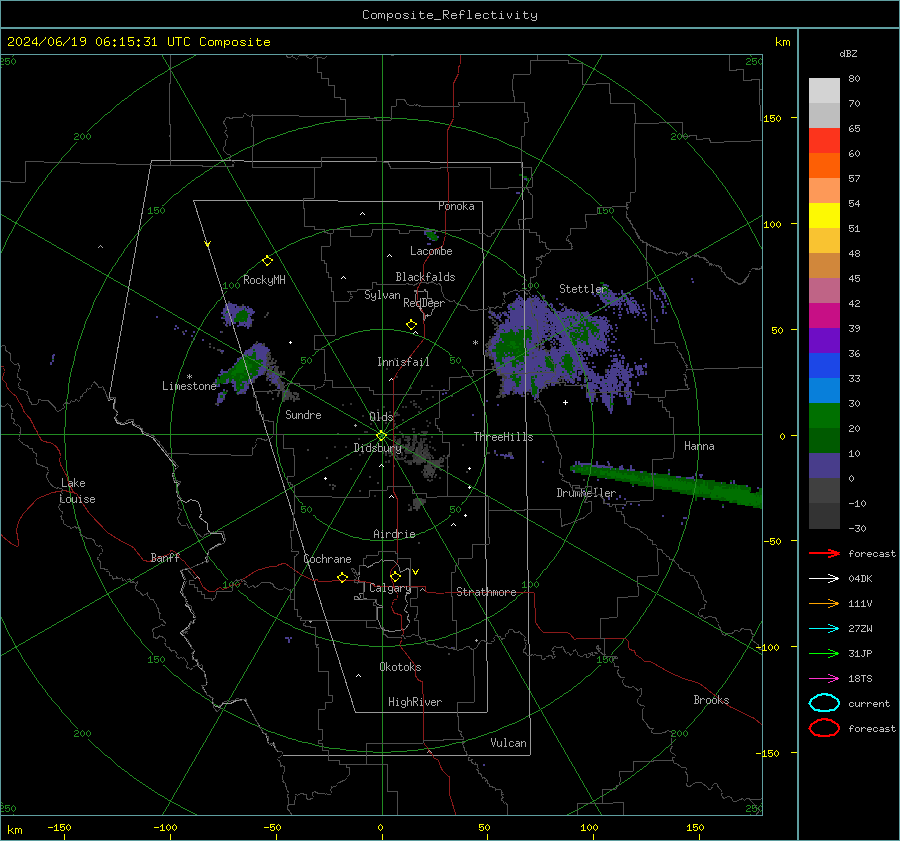
Task: Click the Limestone label
Action: coord(189,386)
